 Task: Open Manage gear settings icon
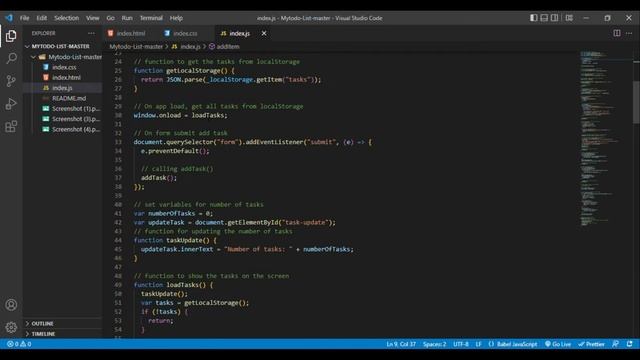[x=11, y=327]
